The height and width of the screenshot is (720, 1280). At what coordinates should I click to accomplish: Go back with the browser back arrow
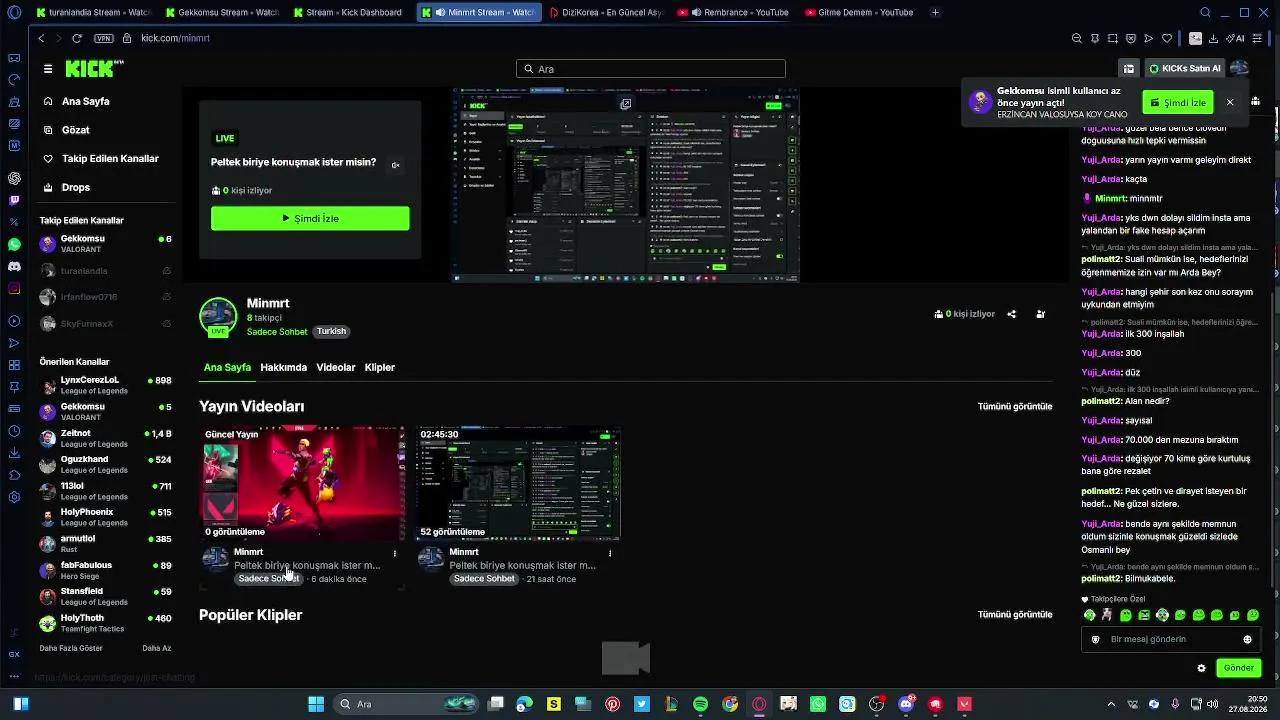click(41, 38)
